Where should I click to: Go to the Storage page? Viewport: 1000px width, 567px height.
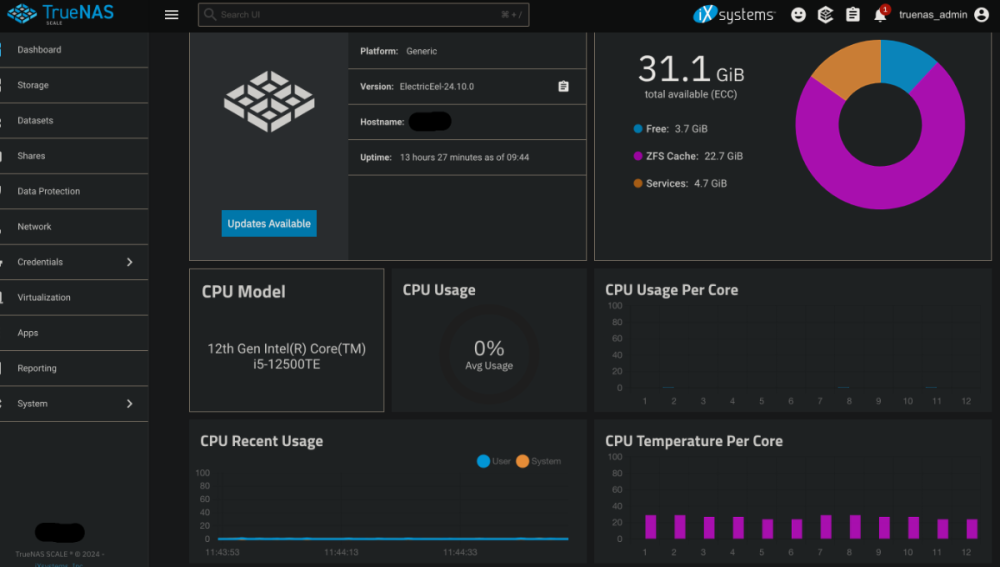[33, 85]
